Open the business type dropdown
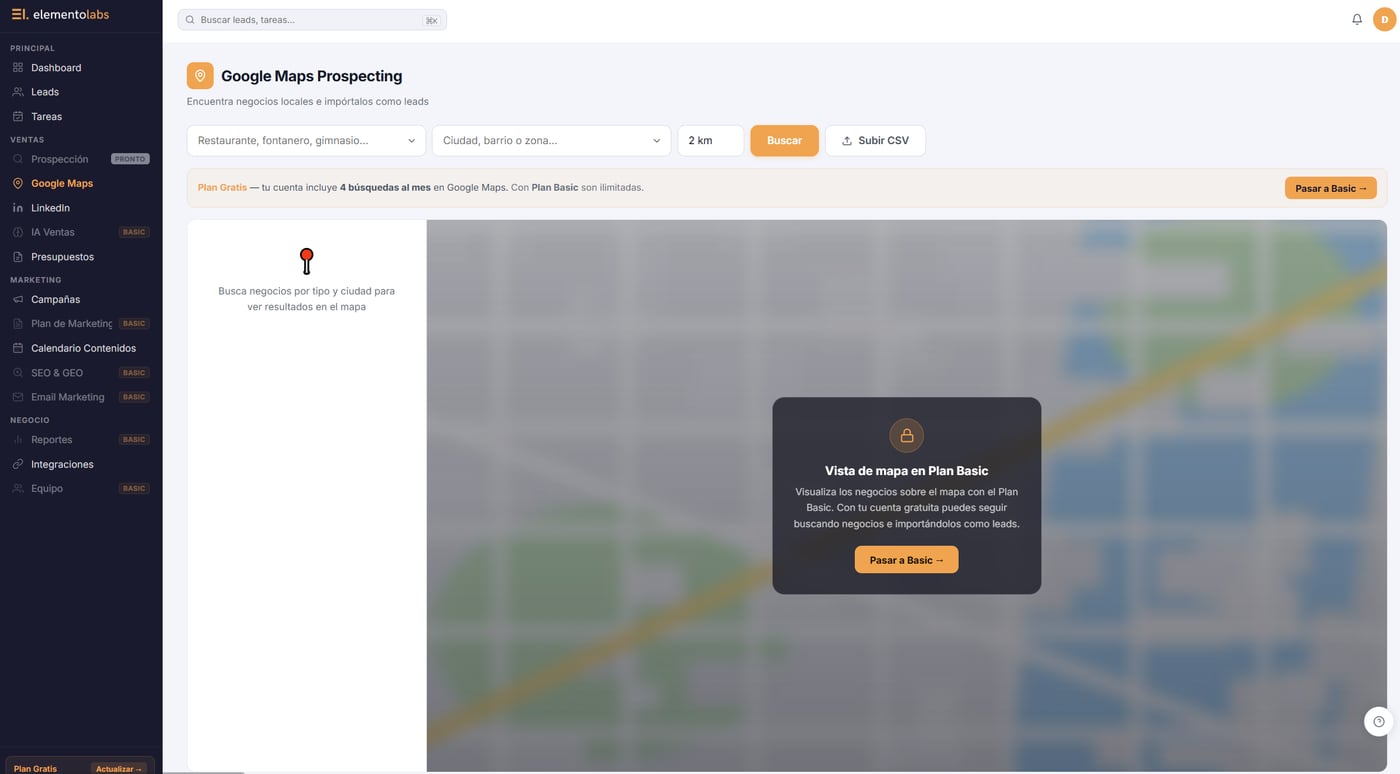Screen dimensions: 1400x774 (x=306, y=141)
